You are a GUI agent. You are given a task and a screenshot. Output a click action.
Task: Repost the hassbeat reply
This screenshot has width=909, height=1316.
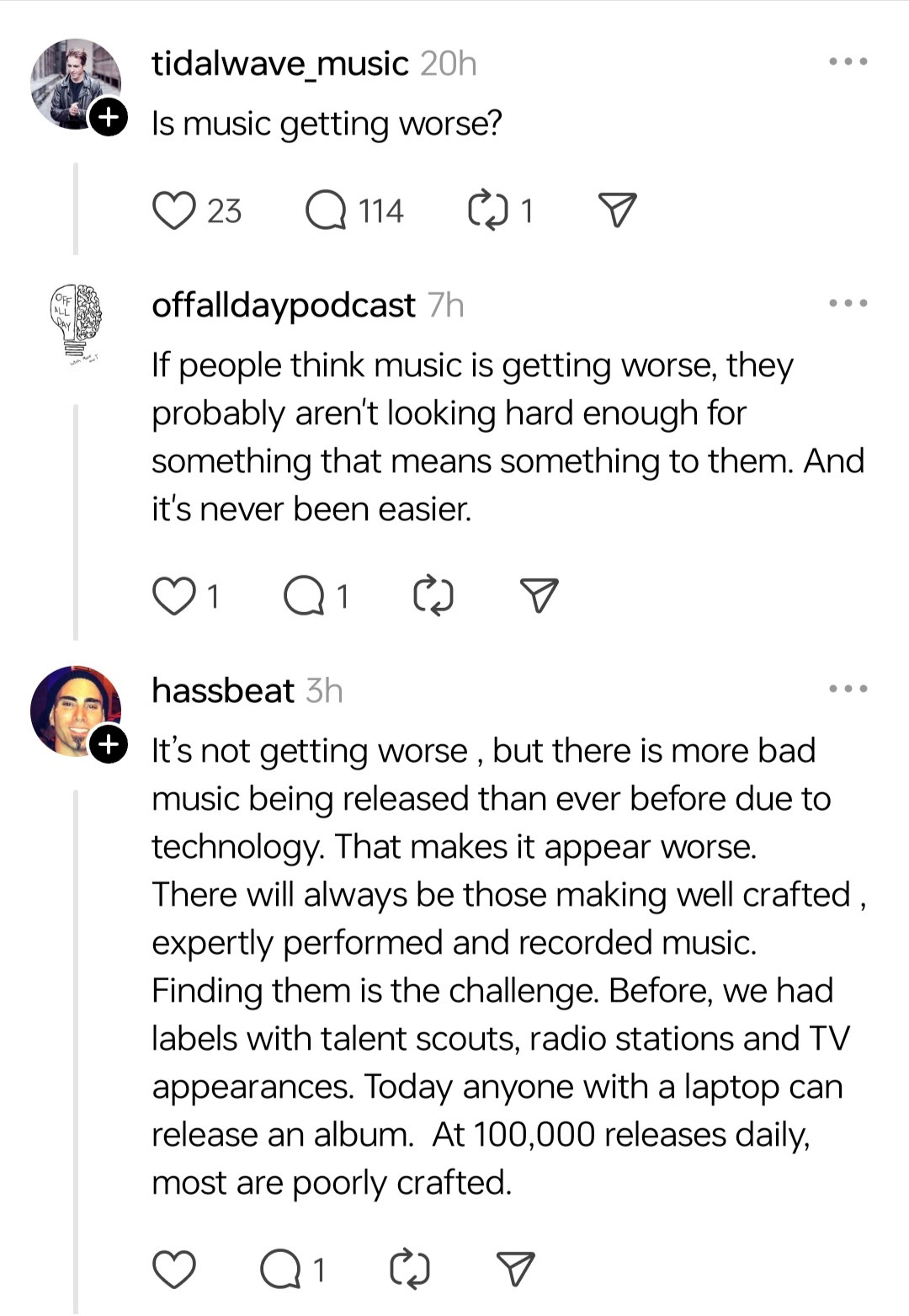click(411, 1269)
